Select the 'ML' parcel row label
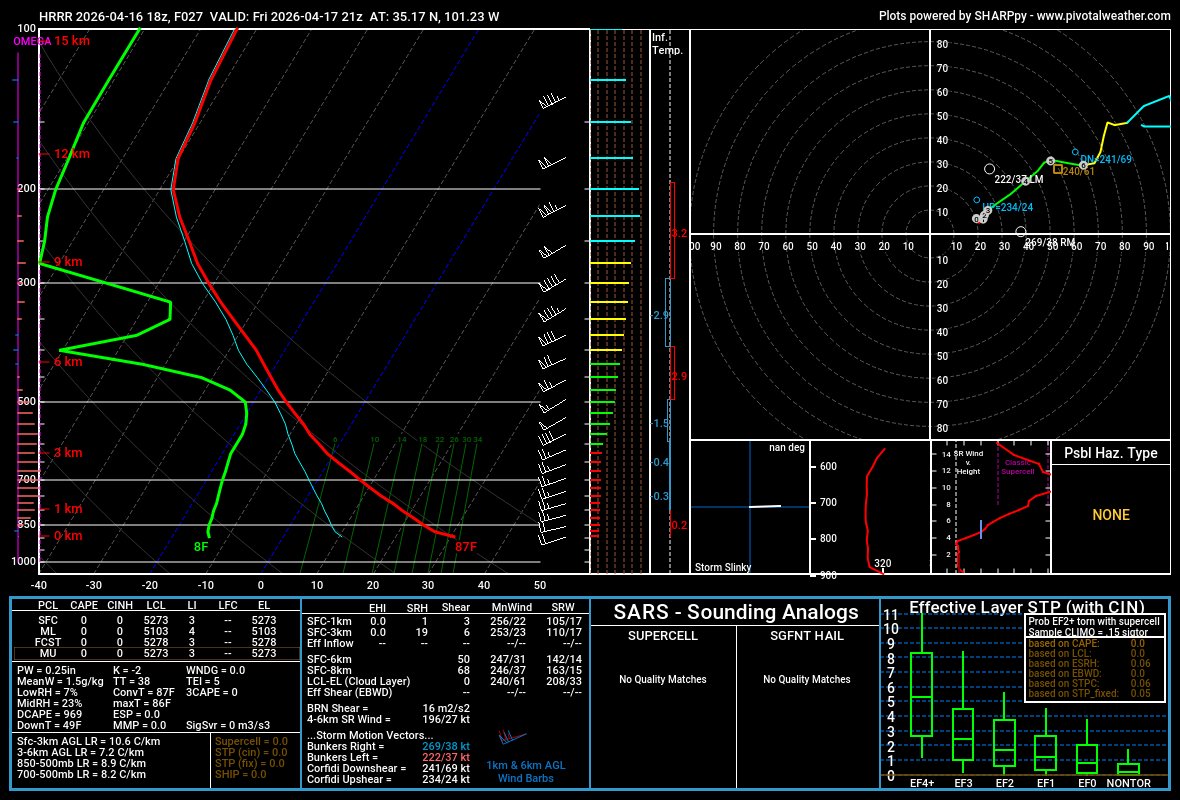Screen dimensions: 1180x800 pyautogui.click(x=48, y=631)
